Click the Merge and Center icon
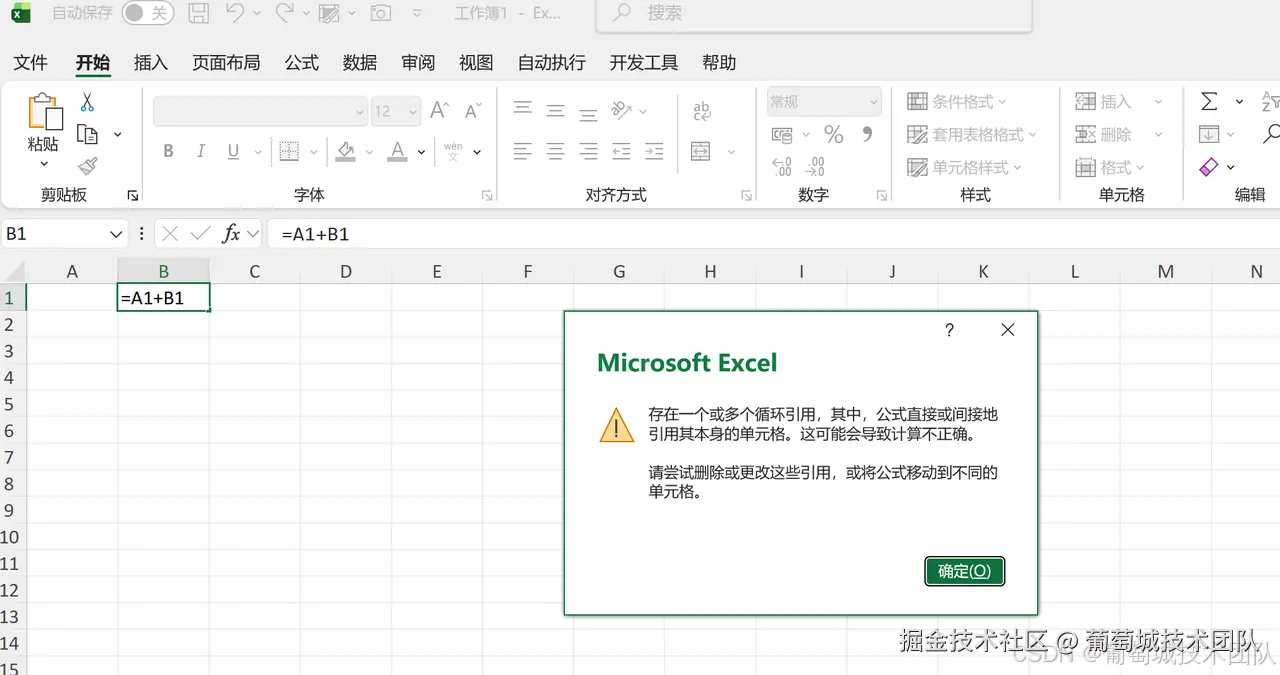This screenshot has height=675, width=1280. (x=701, y=152)
